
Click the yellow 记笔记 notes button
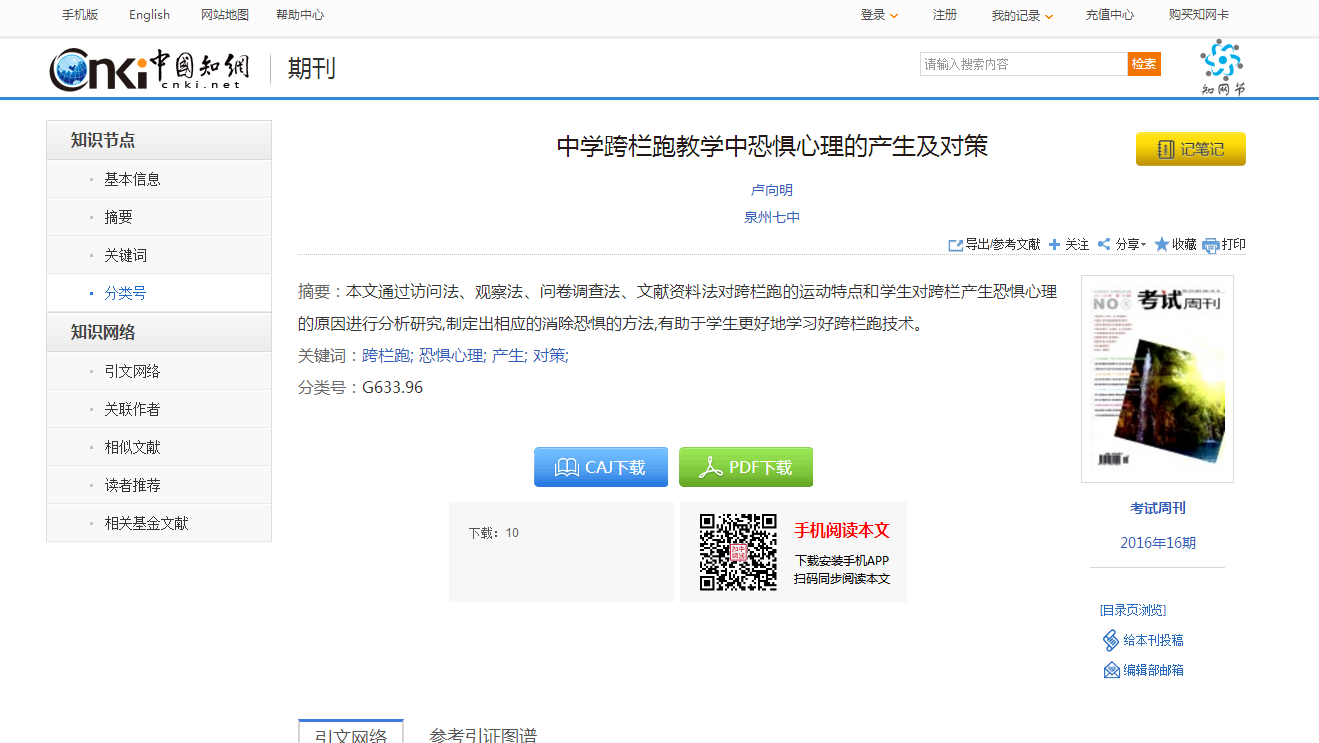coord(1190,149)
